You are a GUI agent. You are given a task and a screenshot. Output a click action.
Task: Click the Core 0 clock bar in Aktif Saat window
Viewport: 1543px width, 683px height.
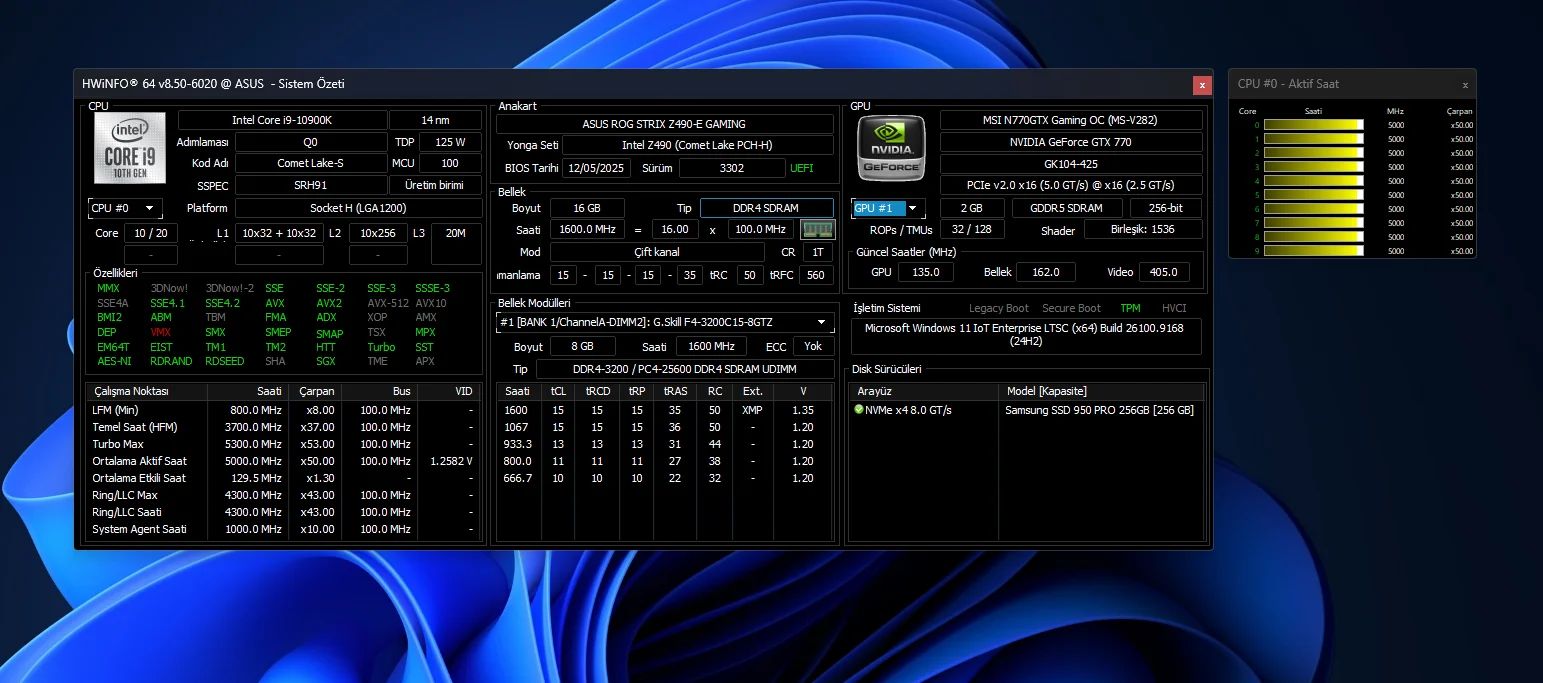[1314, 125]
